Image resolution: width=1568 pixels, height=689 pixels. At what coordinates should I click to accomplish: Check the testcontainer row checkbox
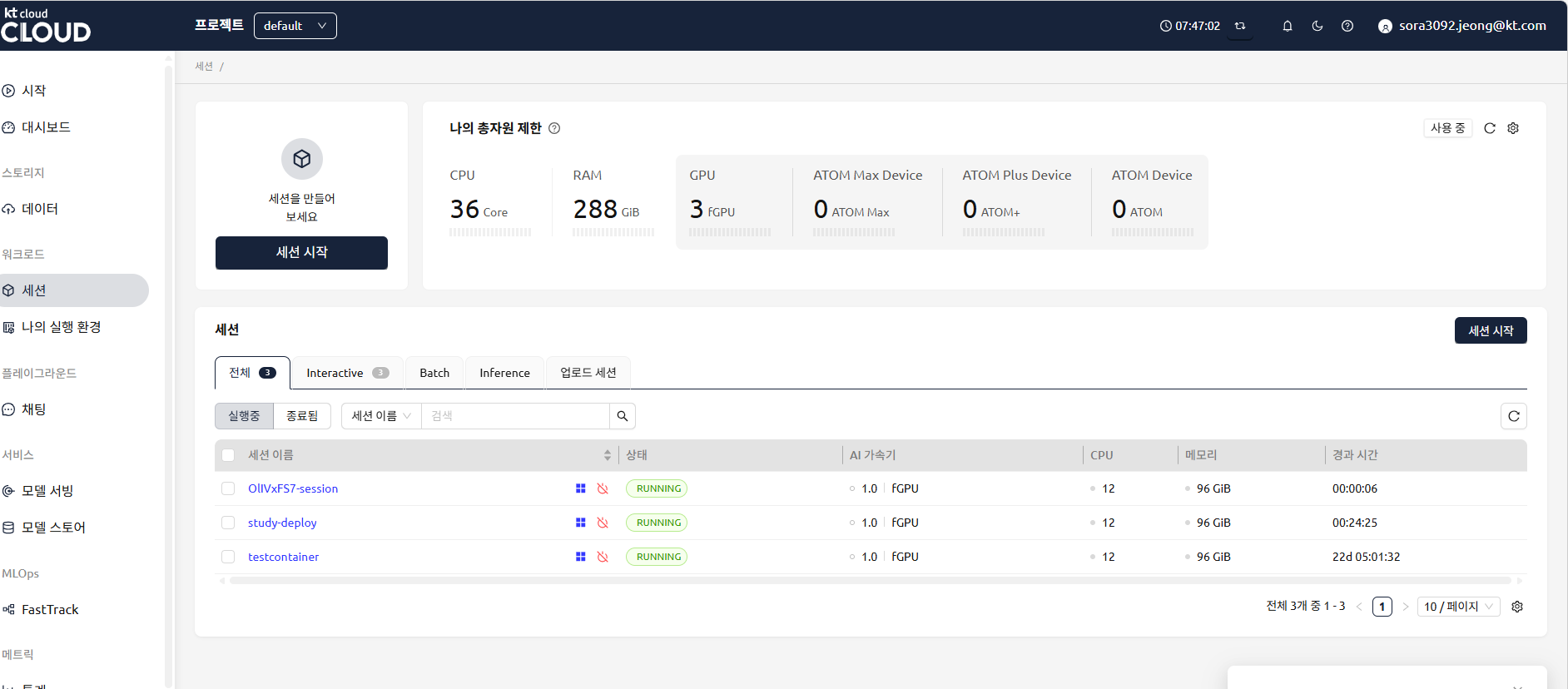(228, 557)
